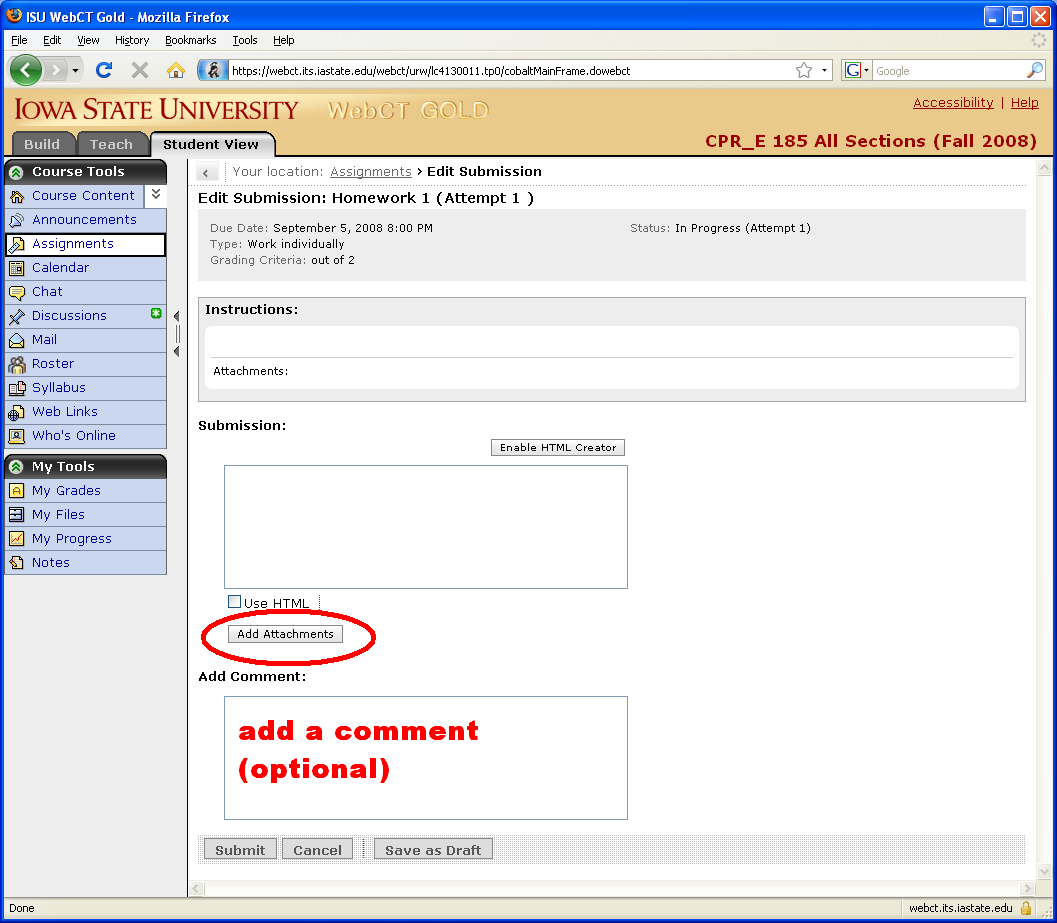Open the search engine selector dropdown
The width and height of the screenshot is (1057, 923).
click(857, 70)
